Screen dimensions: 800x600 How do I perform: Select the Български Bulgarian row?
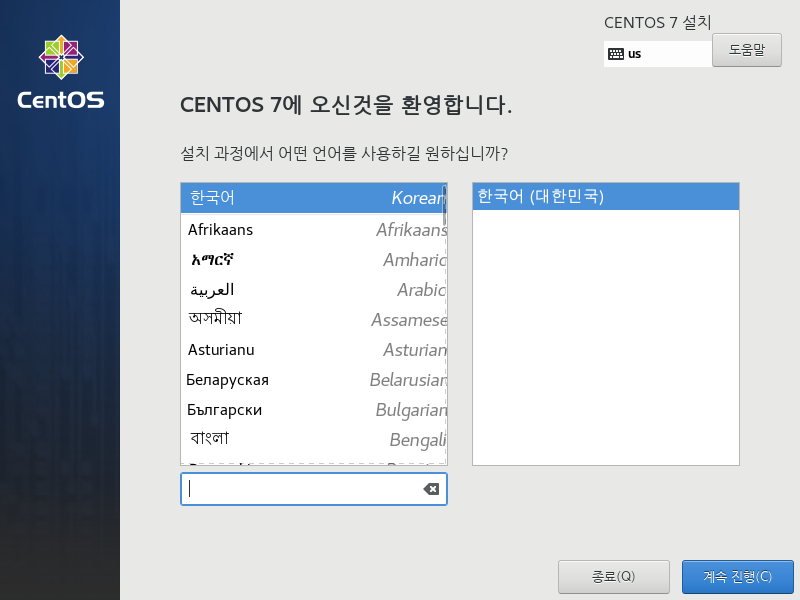(x=314, y=410)
